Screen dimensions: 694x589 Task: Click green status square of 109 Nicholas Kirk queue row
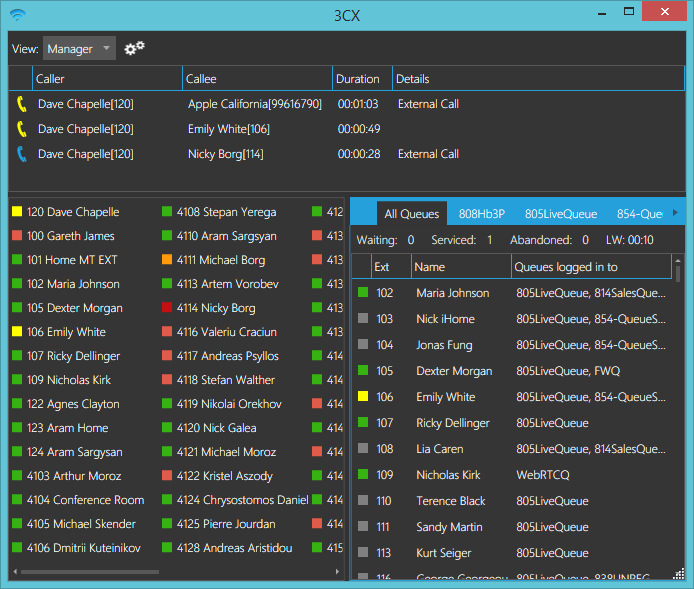363,474
